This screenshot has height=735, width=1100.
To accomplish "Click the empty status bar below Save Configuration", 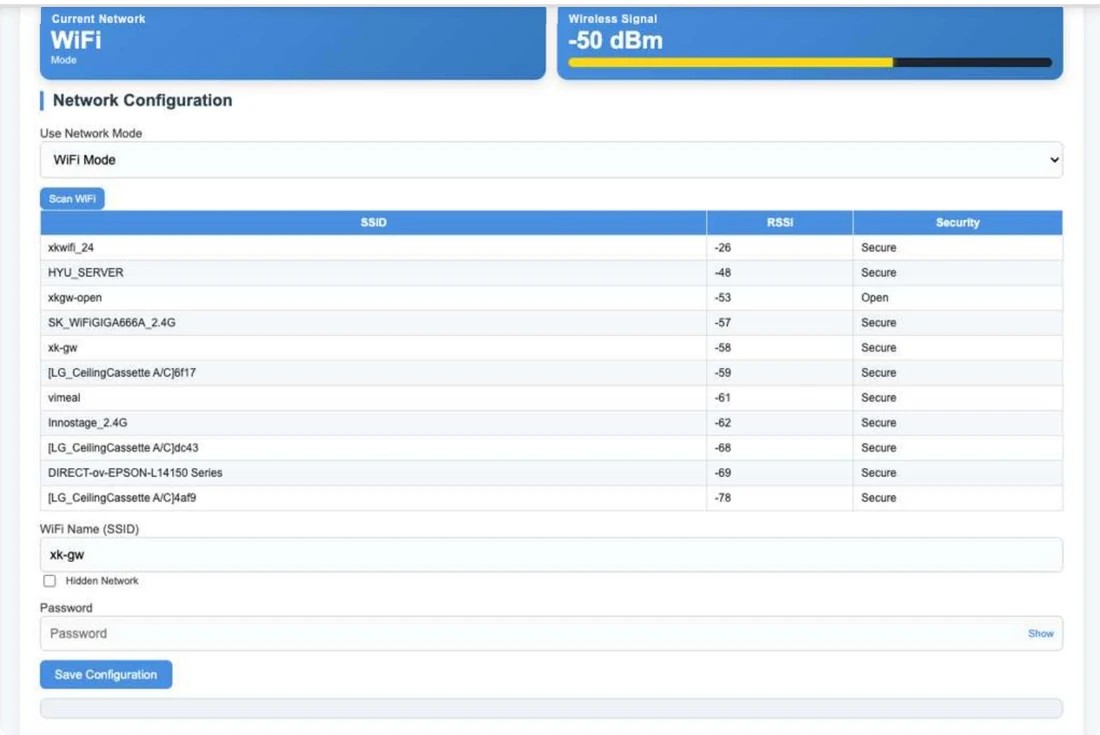I will [x=551, y=708].
